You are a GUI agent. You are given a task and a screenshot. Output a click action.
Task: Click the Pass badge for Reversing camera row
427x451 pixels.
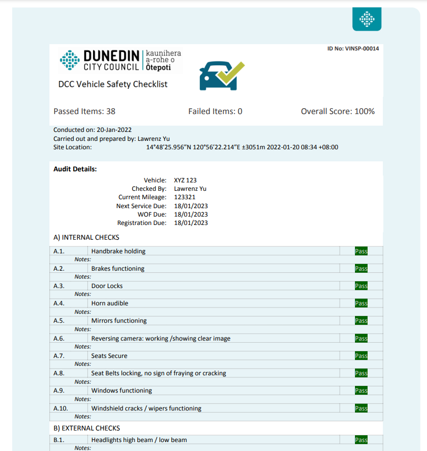[361, 338]
